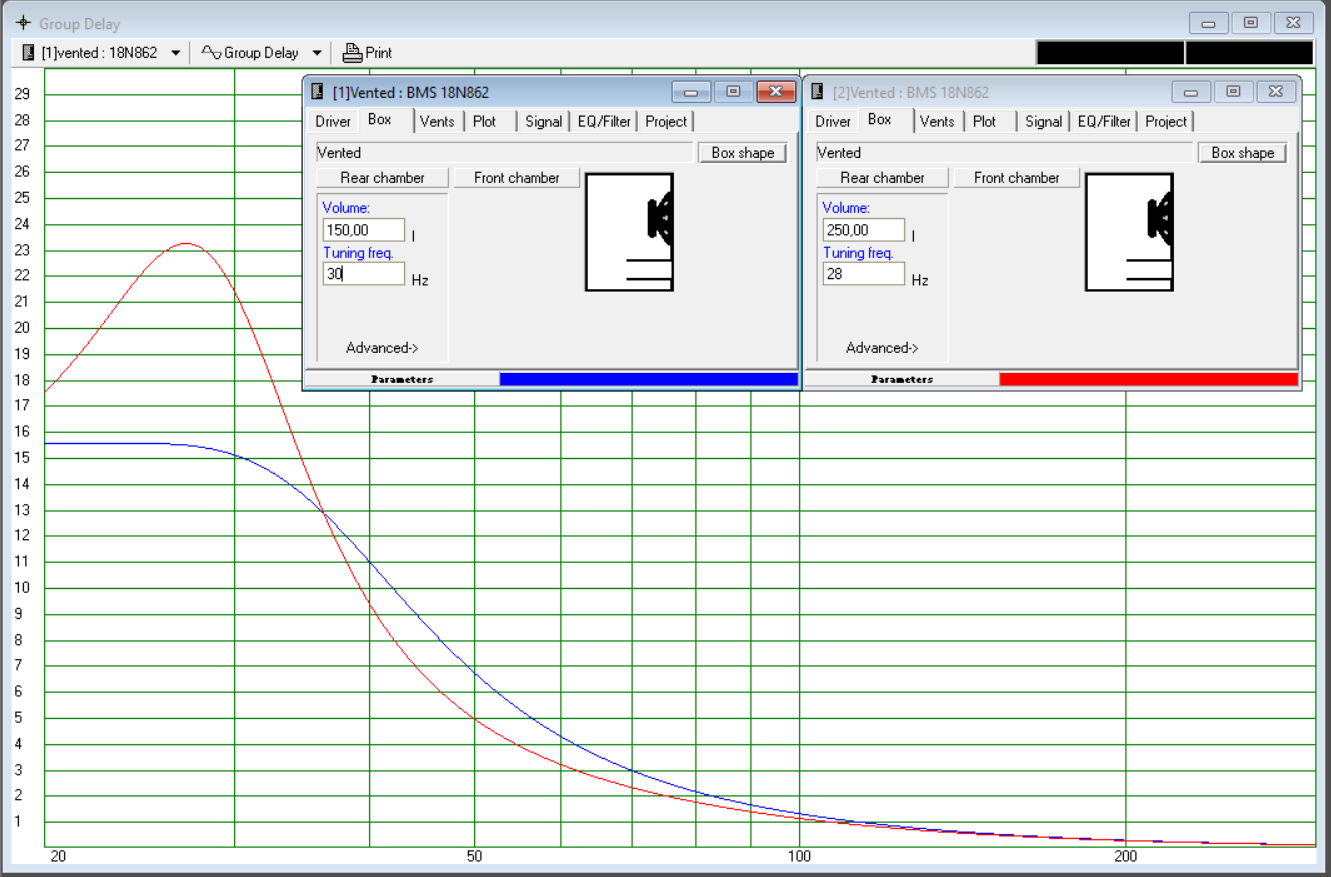Click the [1]Vented window title bar icon
This screenshot has height=877, width=1331.
pos(318,92)
